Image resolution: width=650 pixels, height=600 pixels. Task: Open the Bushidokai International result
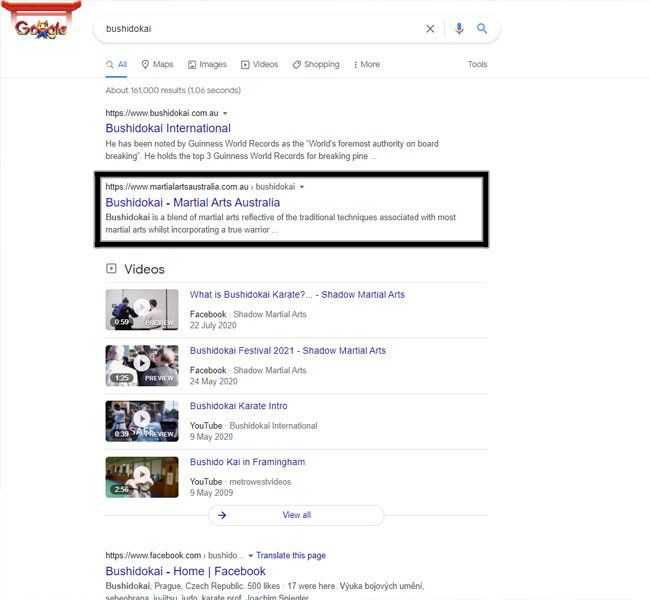point(168,129)
